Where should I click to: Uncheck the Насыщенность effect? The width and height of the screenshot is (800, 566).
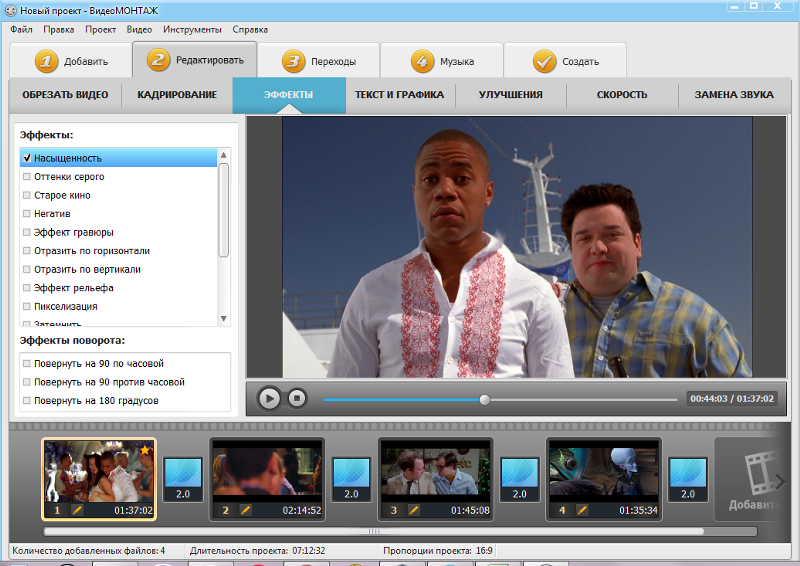27,158
